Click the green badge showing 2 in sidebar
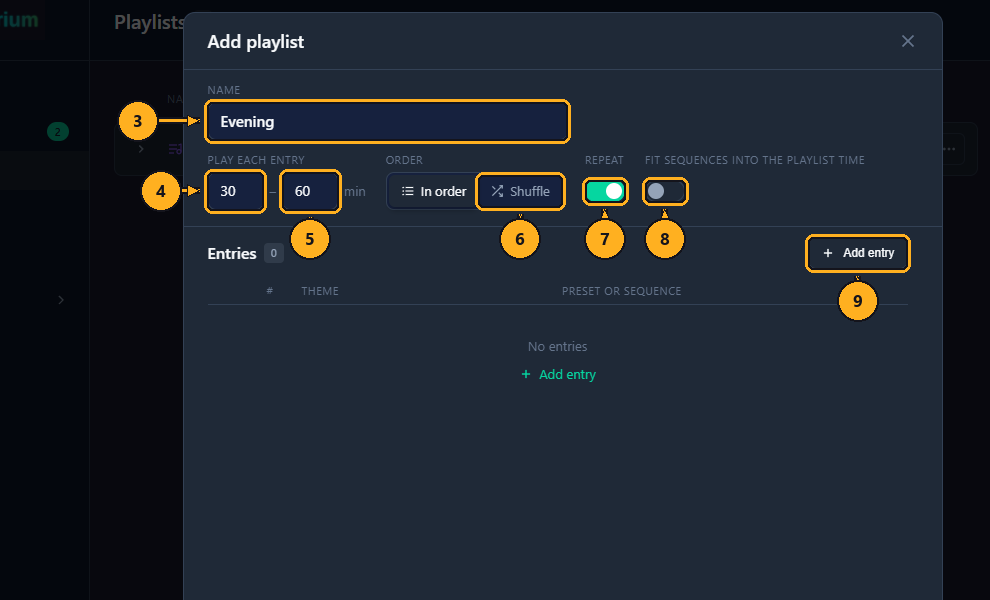Screen dimensions: 990x600 [x=57, y=132]
